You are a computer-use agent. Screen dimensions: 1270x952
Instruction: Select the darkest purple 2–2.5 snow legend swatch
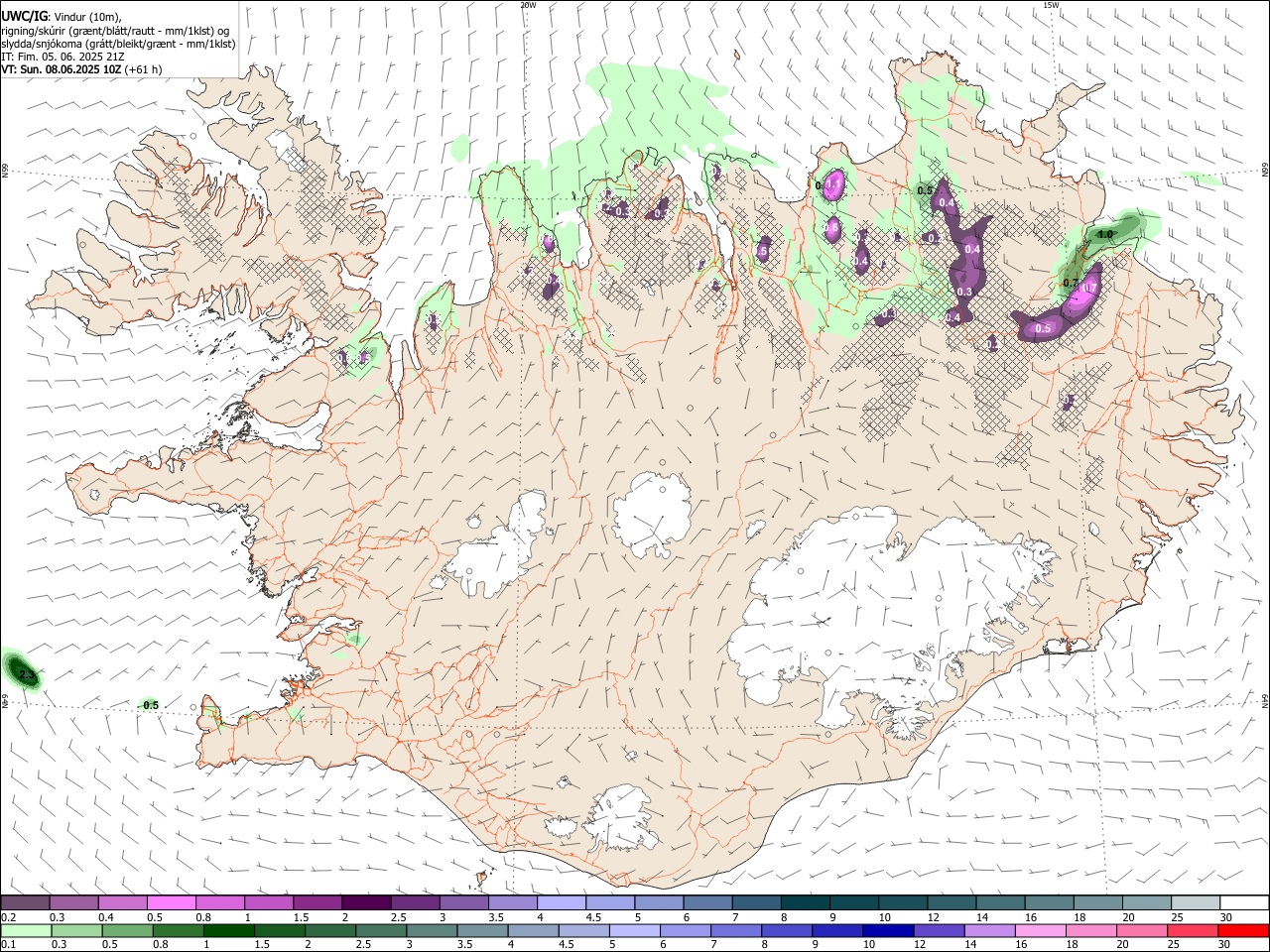click(x=366, y=903)
